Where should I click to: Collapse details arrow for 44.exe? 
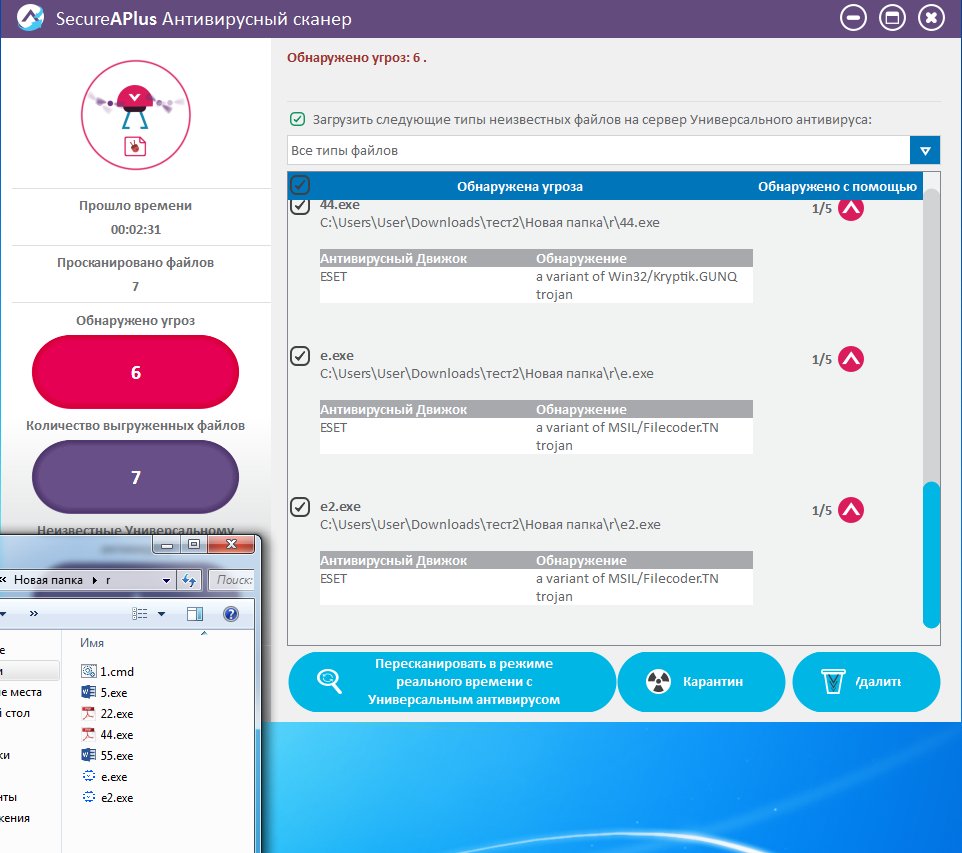point(851,209)
